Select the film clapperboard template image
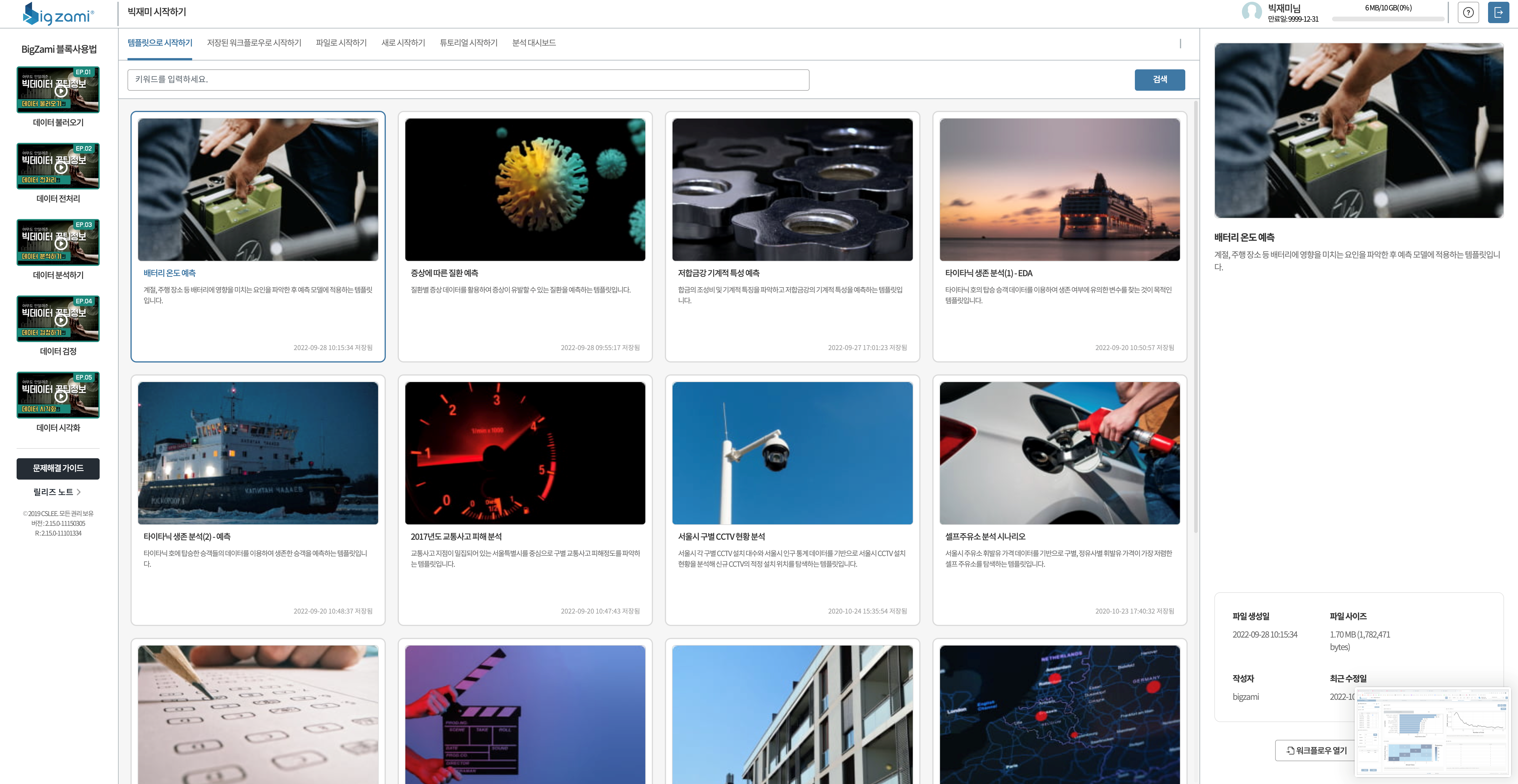The width and height of the screenshot is (1518, 784). point(525,715)
